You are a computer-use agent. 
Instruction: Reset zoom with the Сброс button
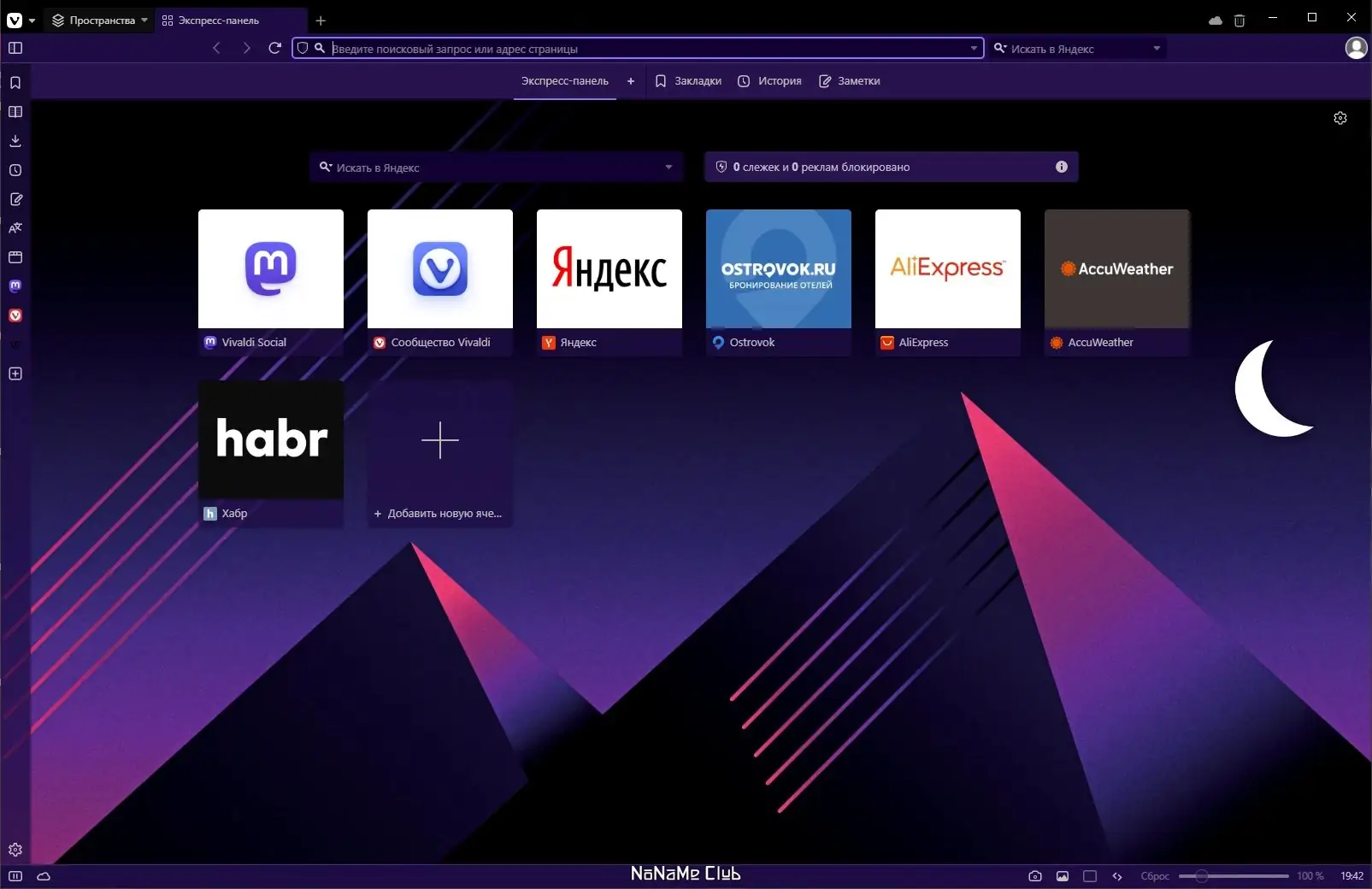(x=1155, y=876)
